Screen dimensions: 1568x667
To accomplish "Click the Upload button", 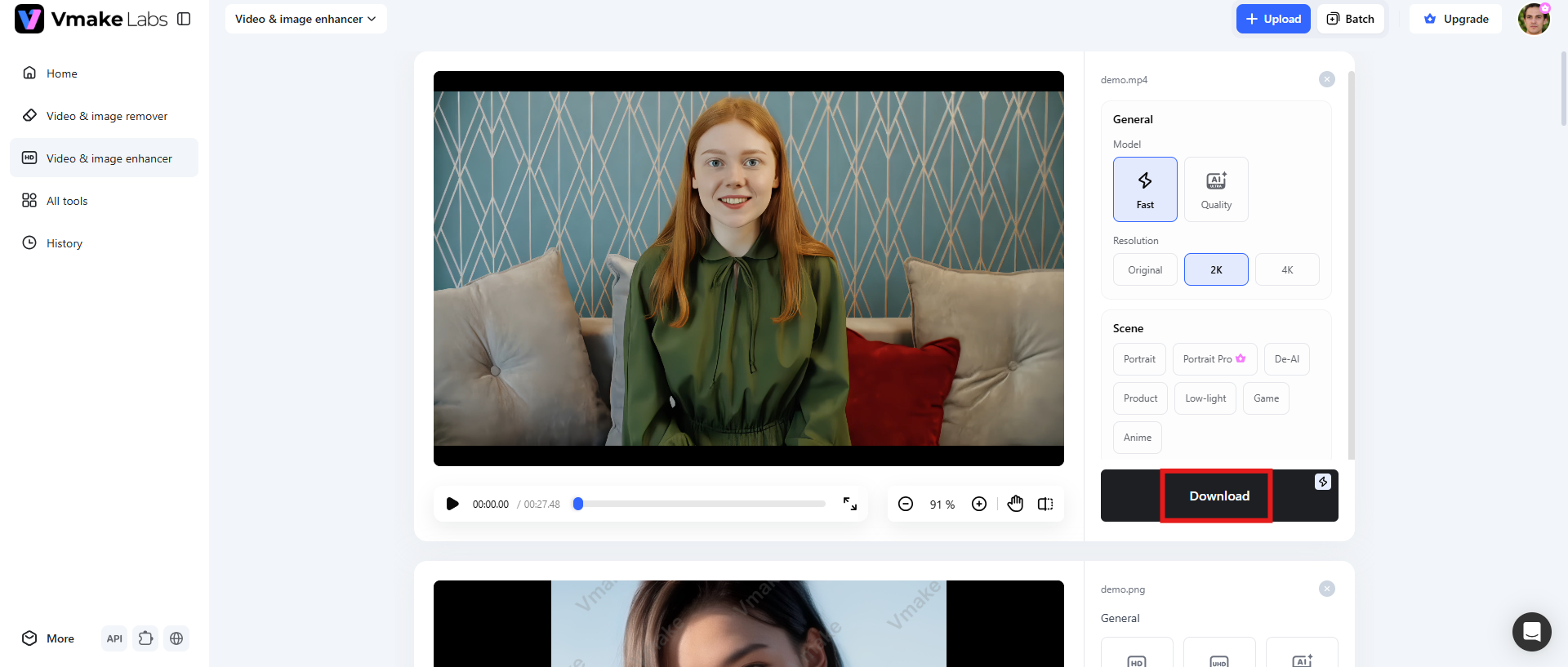I will pyautogui.click(x=1273, y=19).
